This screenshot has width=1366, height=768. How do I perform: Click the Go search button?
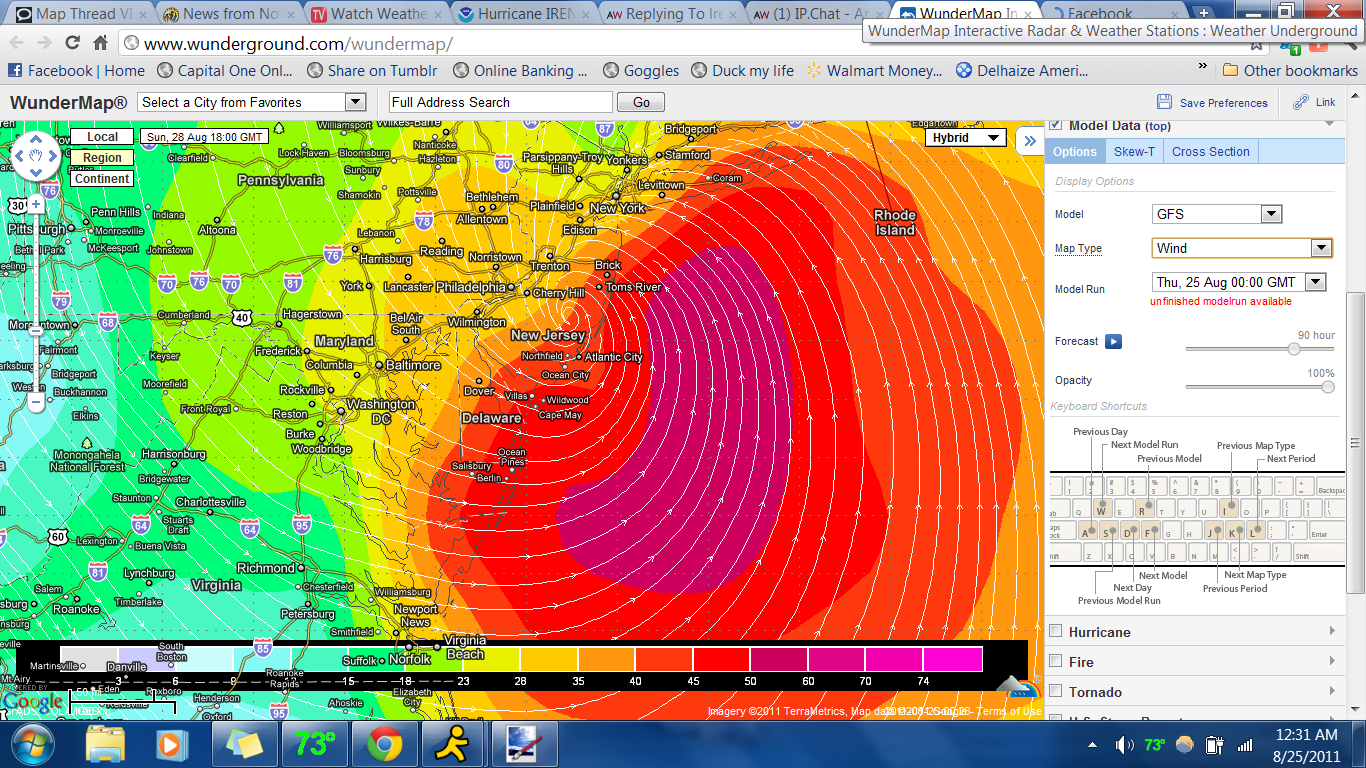(x=641, y=102)
